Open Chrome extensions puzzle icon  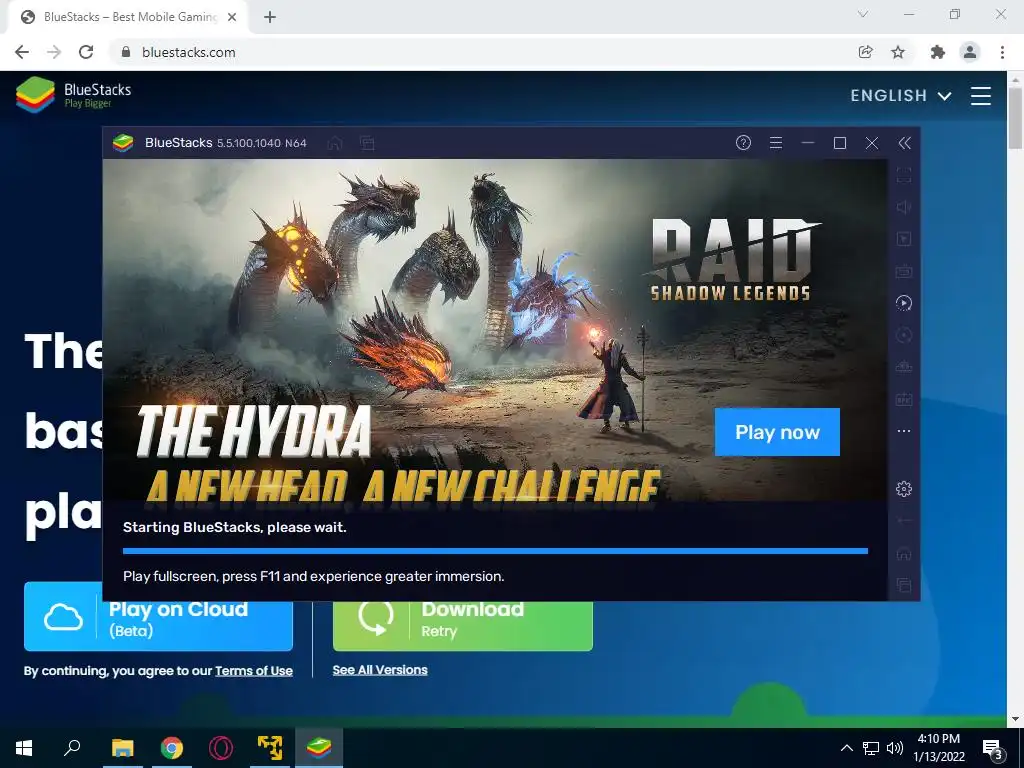coord(938,52)
